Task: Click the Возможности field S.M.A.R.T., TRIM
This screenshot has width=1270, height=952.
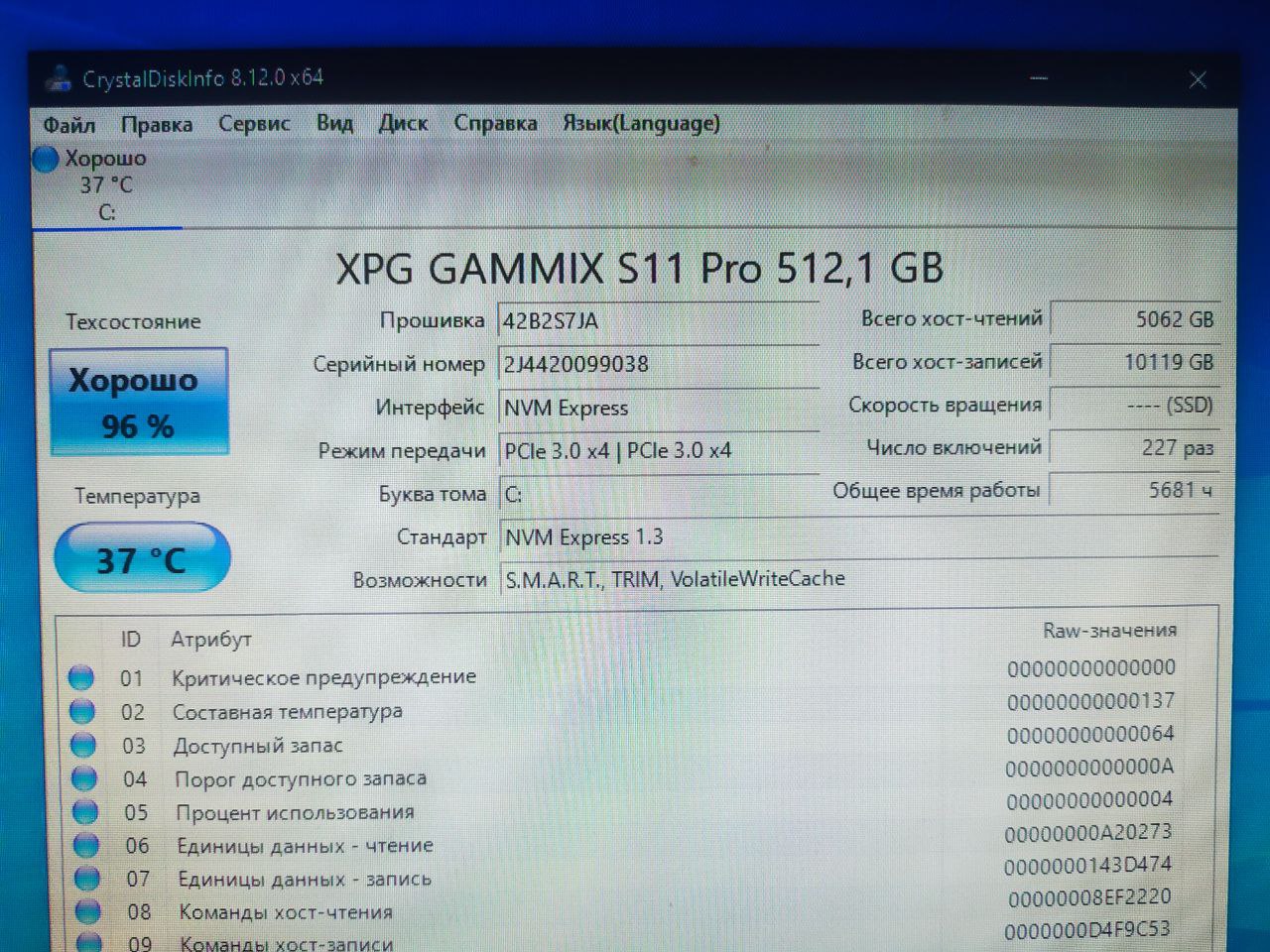Action: point(859,579)
